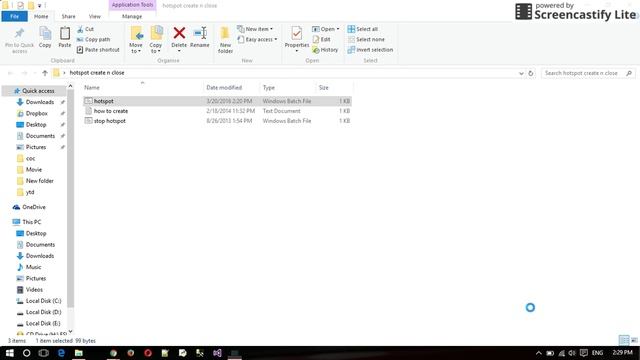Open OneDrive in the sidebar
Screen dimensions: 640x360
[x=33, y=207]
